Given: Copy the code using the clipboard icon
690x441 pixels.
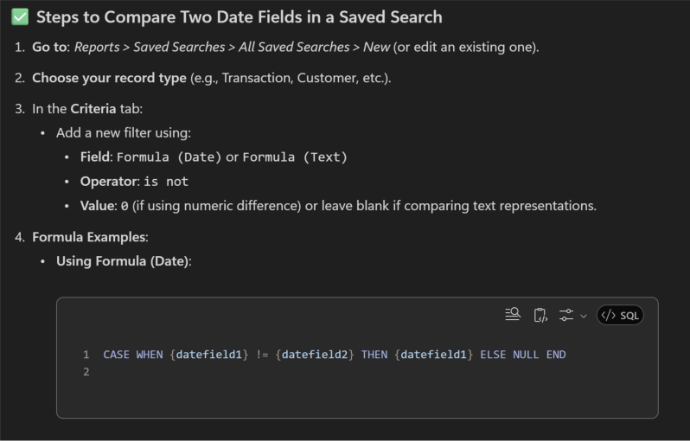Looking at the screenshot, I should pos(540,315).
